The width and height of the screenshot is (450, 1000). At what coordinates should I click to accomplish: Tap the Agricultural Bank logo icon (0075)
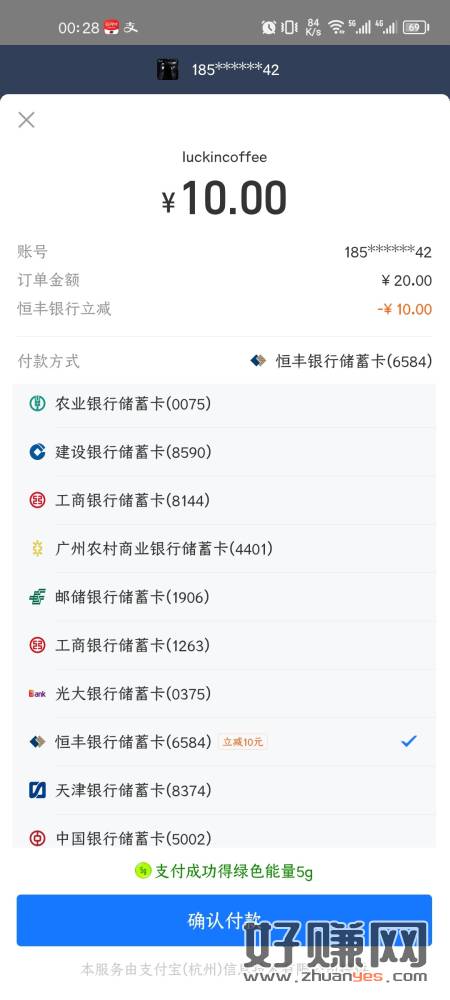[x=38, y=403]
